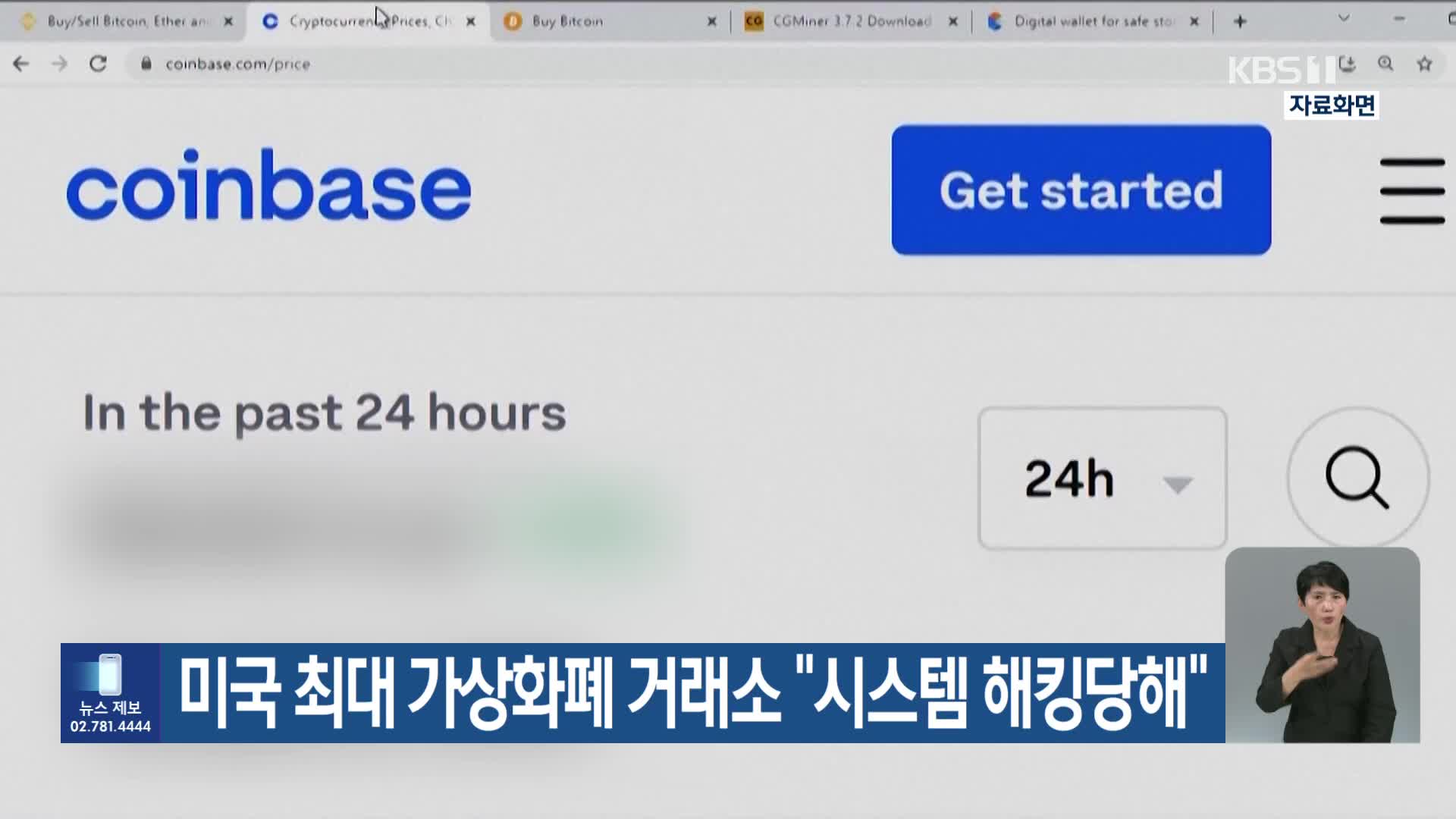The height and width of the screenshot is (819, 1456).
Task: Reload the coinbase price page
Action: 98,64
